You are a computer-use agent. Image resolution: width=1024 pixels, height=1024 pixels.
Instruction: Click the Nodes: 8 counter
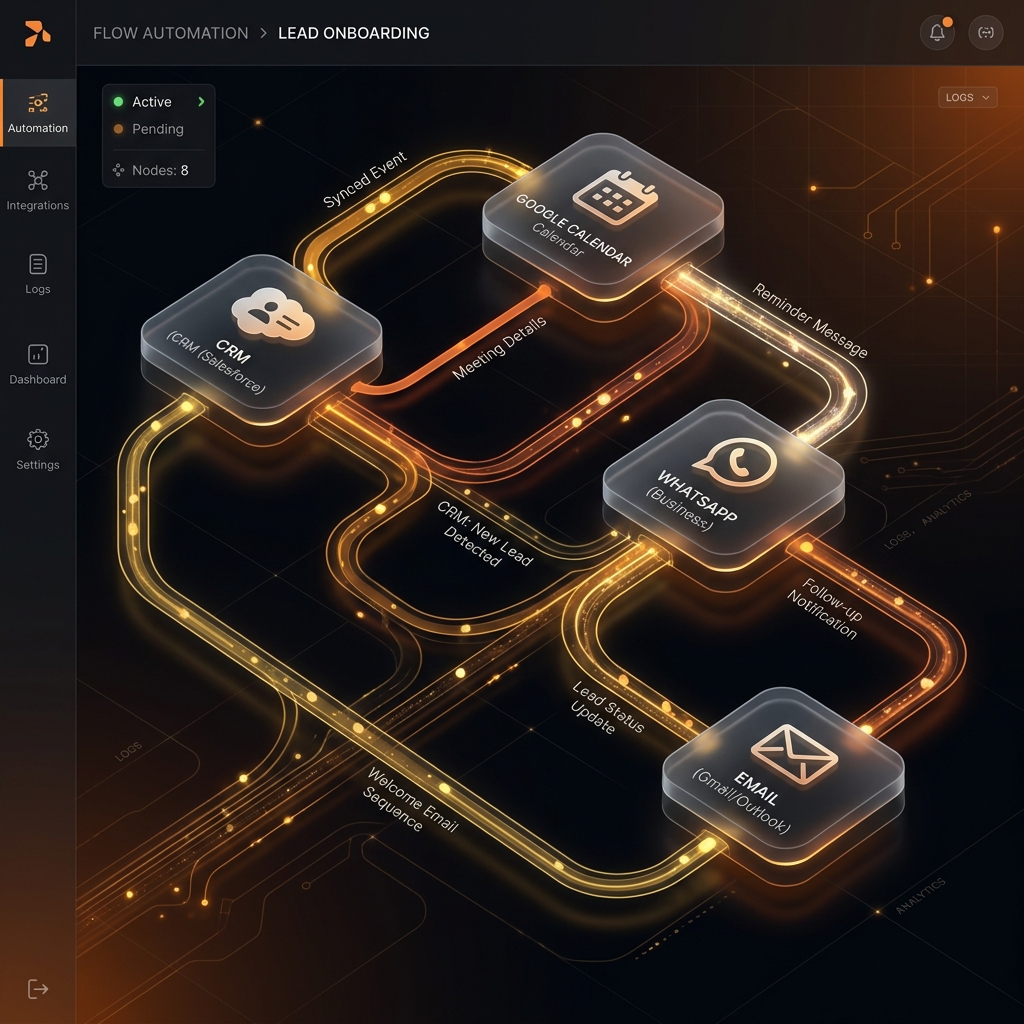(160, 170)
